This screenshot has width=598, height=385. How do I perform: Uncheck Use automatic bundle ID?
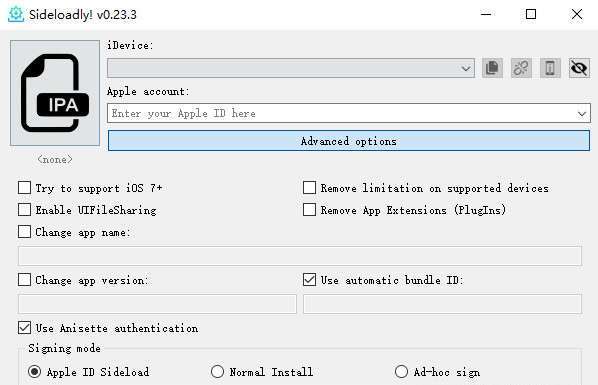[x=309, y=280]
